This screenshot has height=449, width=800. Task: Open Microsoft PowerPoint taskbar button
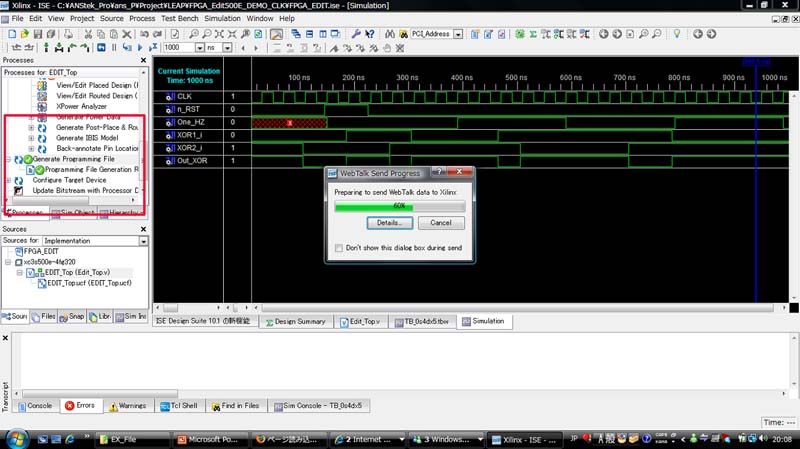point(211,439)
